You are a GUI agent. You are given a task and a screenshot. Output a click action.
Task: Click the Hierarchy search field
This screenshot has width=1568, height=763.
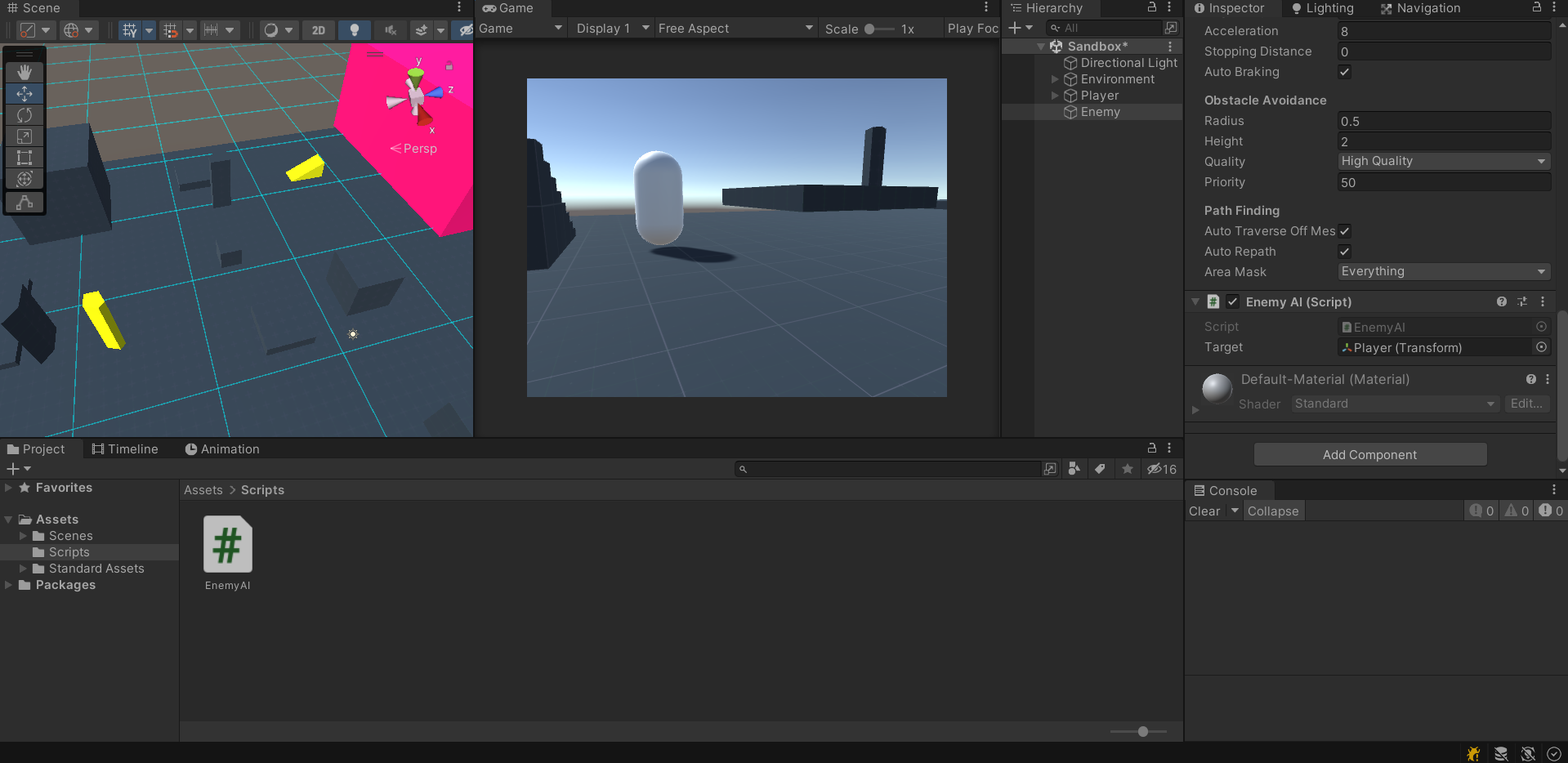(x=1103, y=28)
